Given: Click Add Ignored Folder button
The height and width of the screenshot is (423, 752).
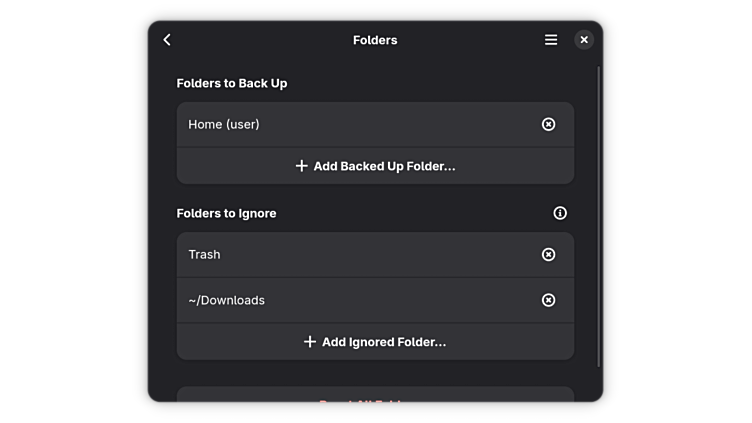Looking at the screenshot, I should click(x=384, y=342).
